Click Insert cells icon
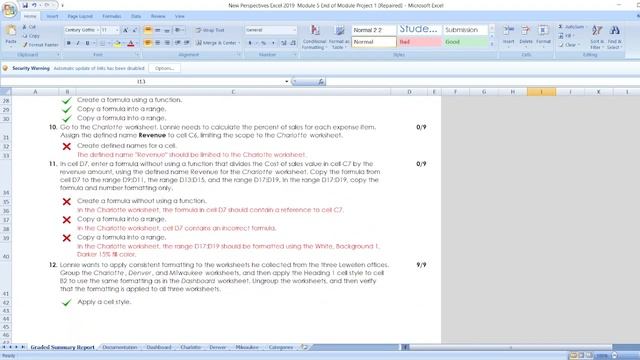Screen dimensions: 640x360 [509, 31]
